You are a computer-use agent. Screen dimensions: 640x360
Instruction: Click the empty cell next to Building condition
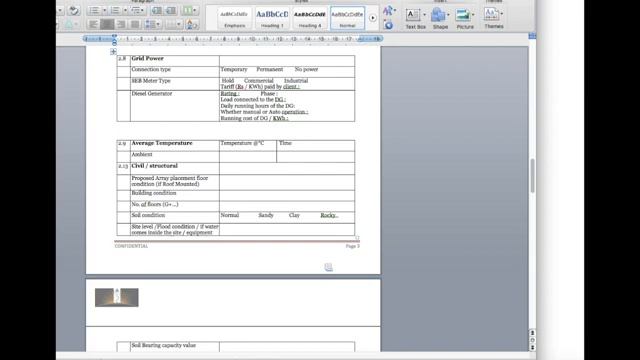coord(287,195)
